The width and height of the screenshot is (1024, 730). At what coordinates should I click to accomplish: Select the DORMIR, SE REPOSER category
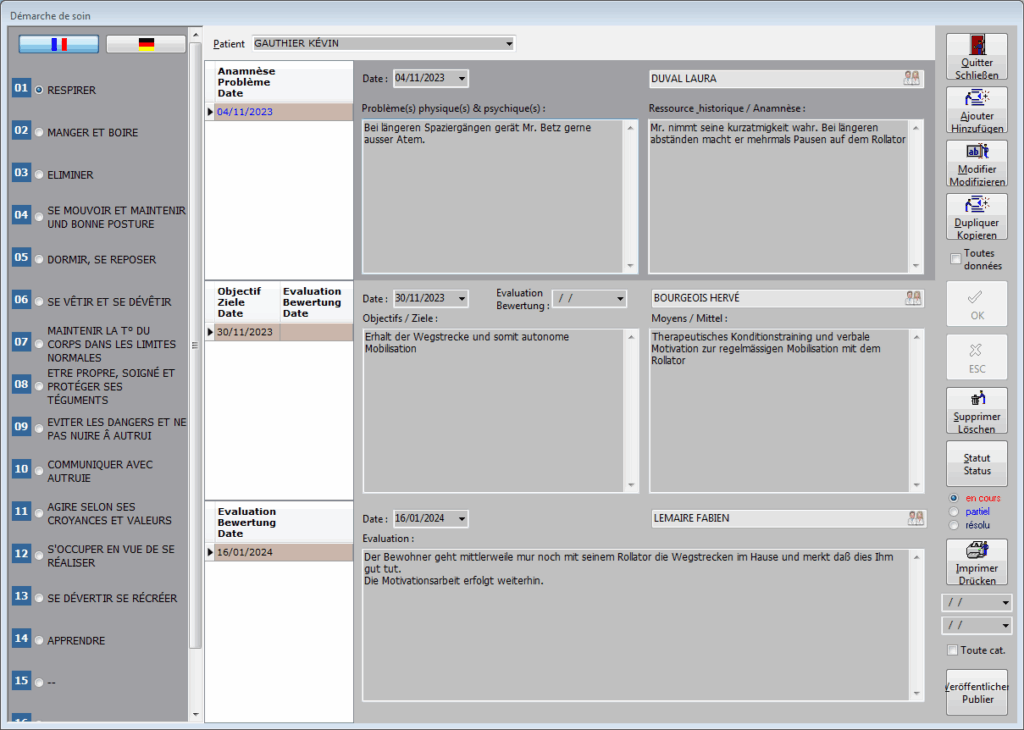coord(39,259)
